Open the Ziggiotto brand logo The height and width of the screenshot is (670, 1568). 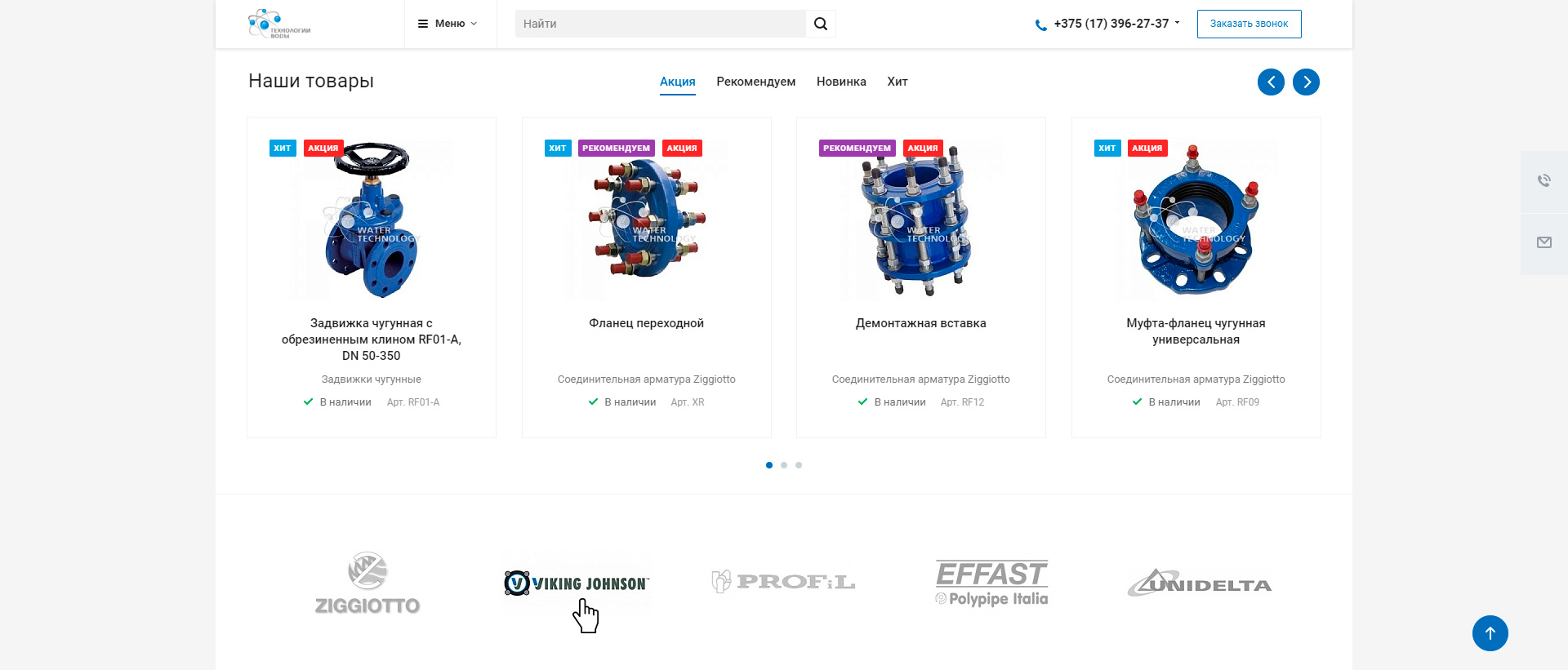[x=367, y=583]
